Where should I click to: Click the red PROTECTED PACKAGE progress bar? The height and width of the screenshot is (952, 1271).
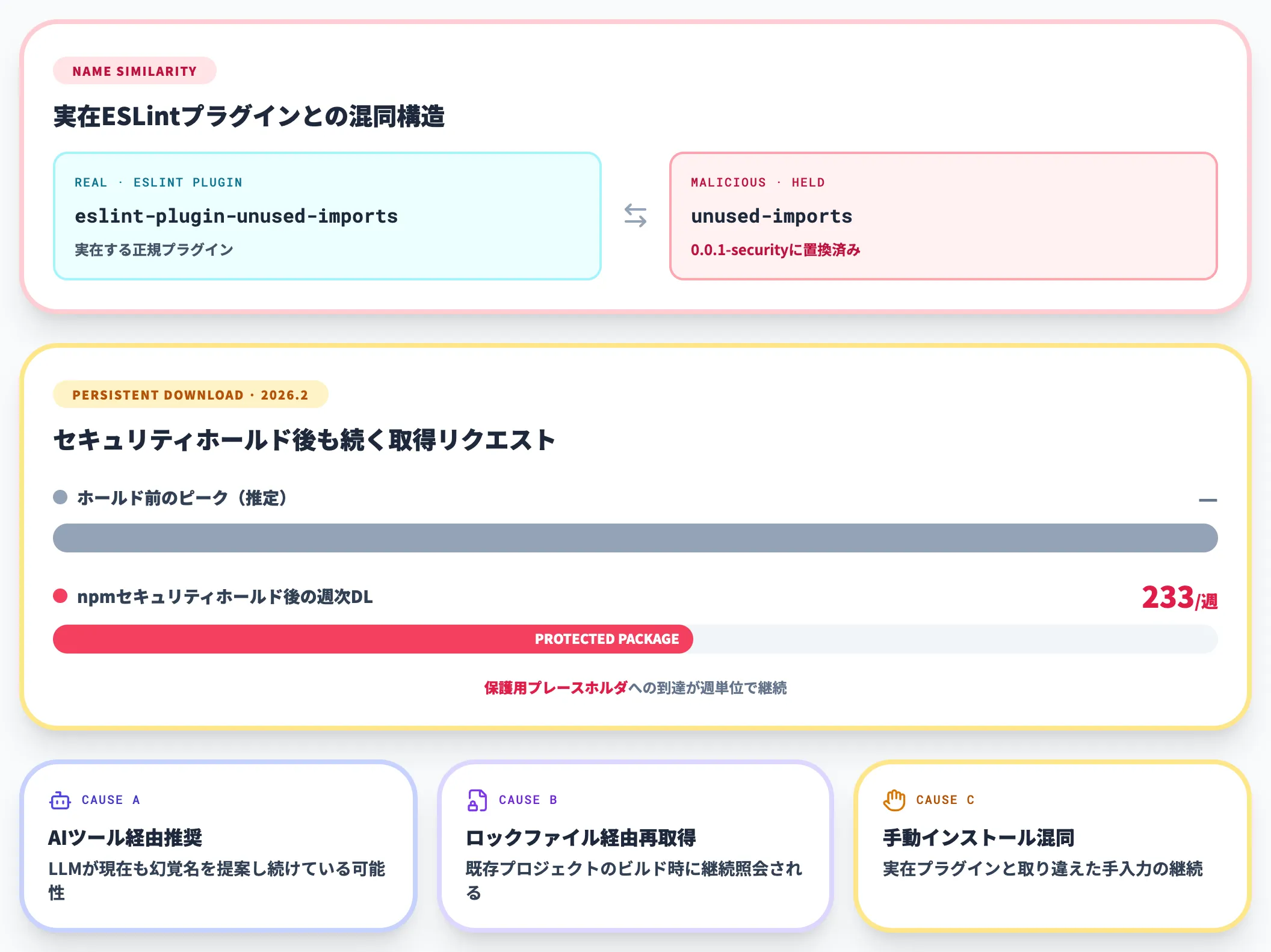pyautogui.click(x=373, y=638)
